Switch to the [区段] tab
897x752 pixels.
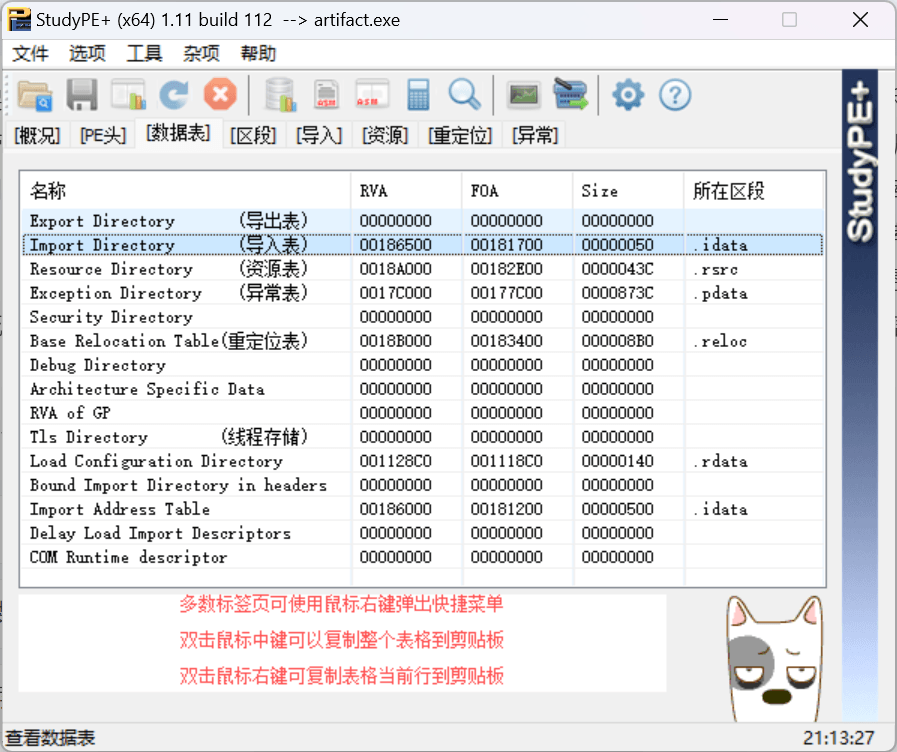253,135
